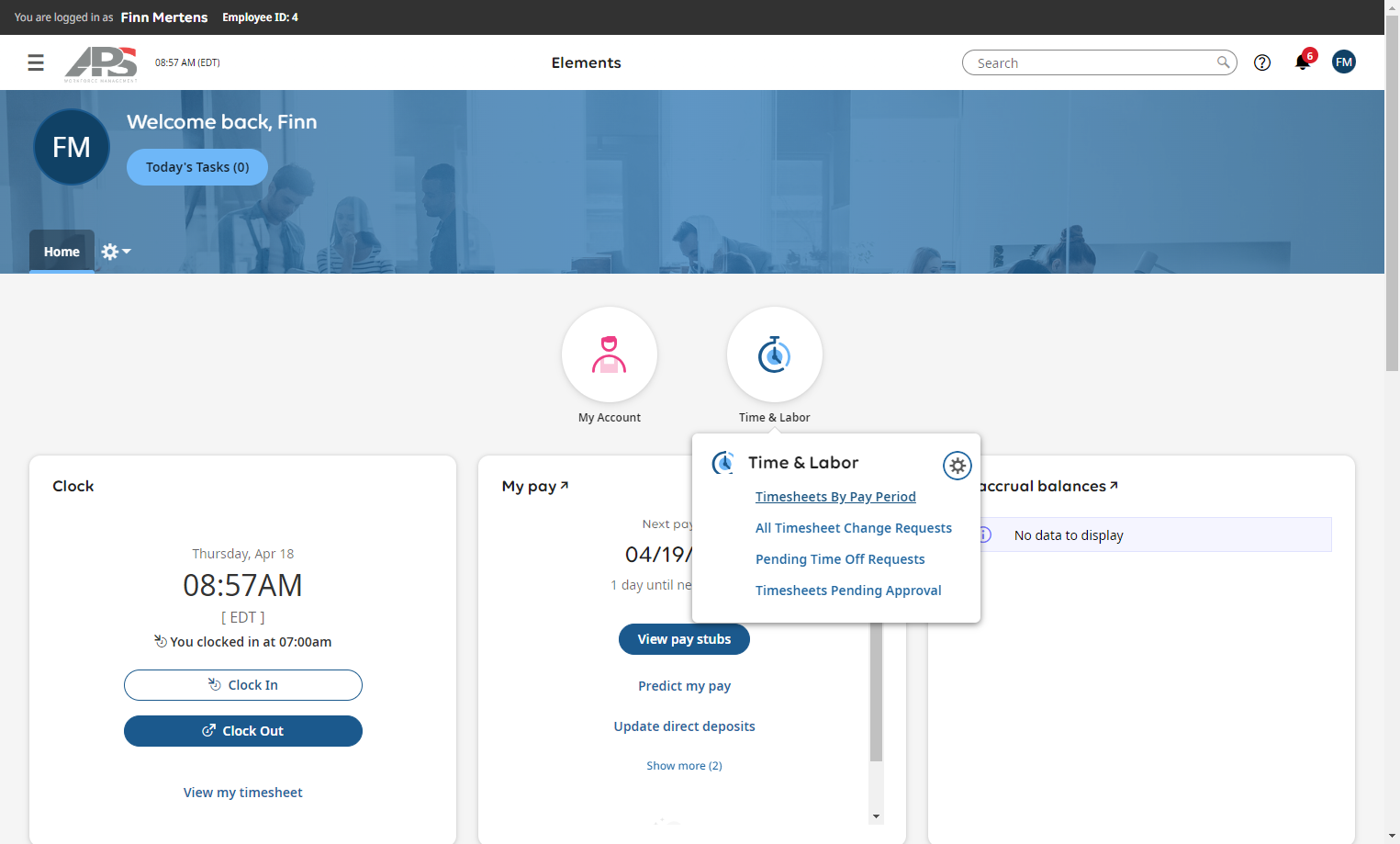Click stopwatch icon in Time & Labor popup

click(723, 463)
